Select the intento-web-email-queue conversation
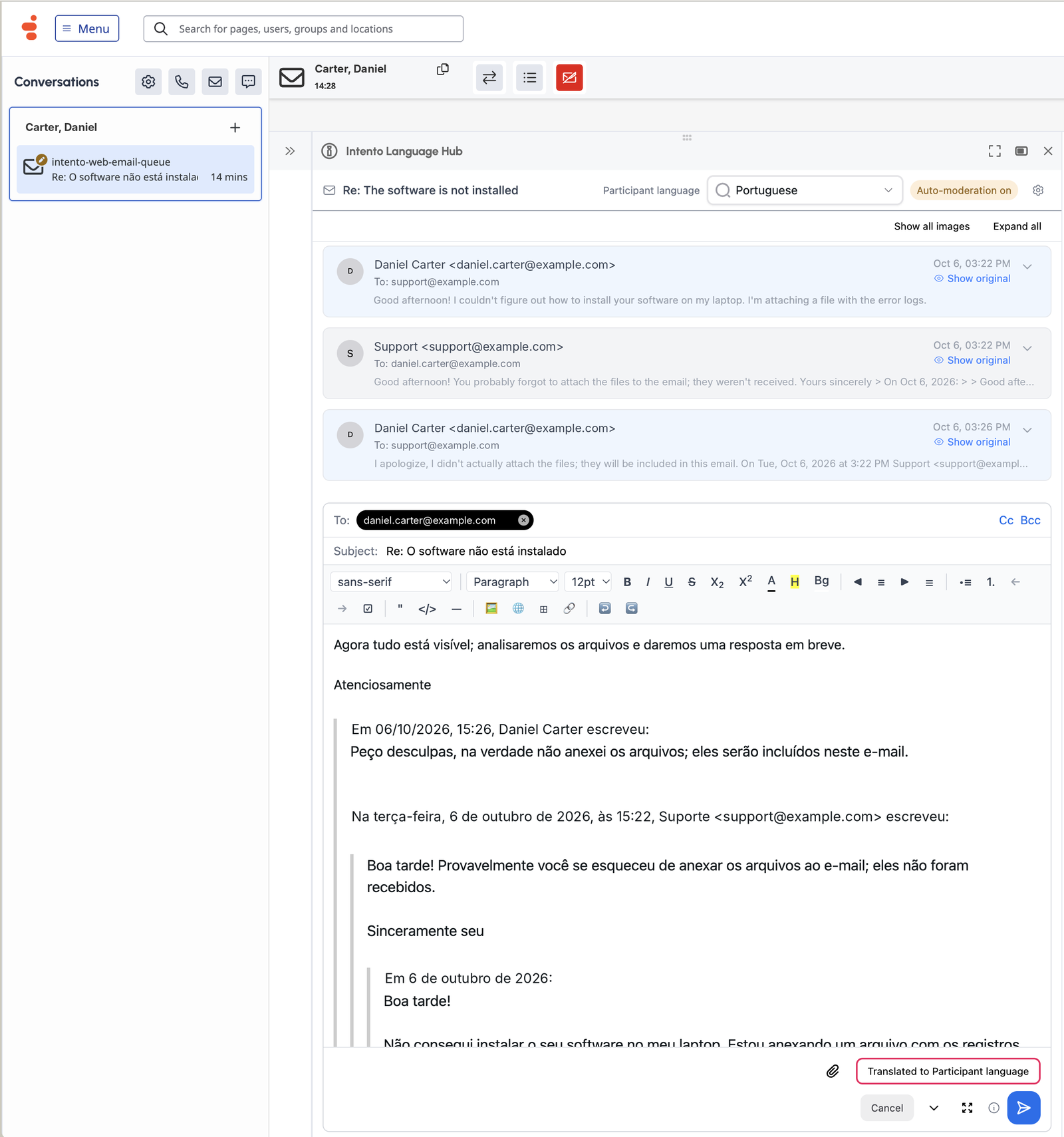1064x1137 pixels. pyautogui.click(x=136, y=170)
